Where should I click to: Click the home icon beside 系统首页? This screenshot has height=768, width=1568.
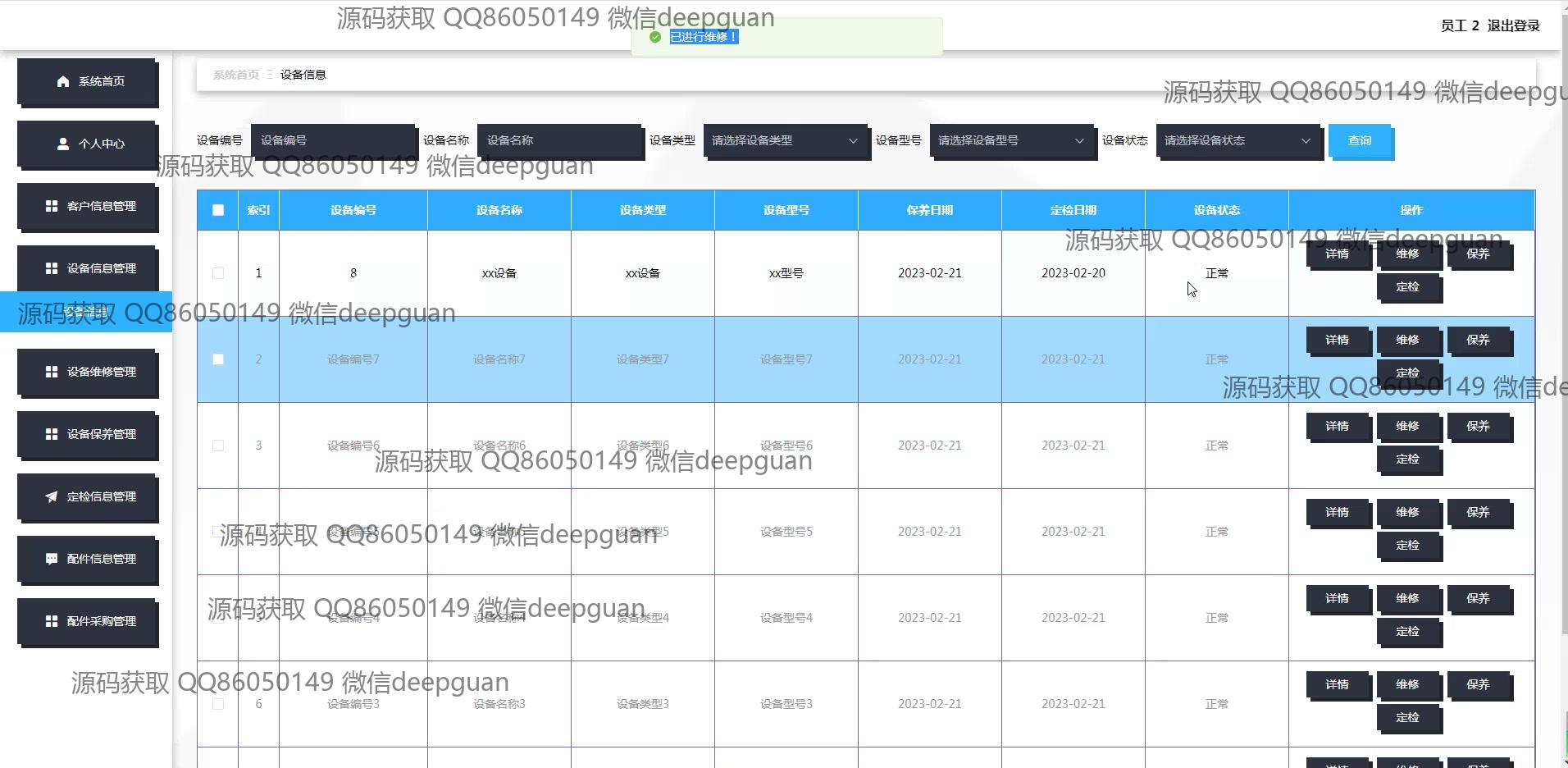(x=63, y=81)
